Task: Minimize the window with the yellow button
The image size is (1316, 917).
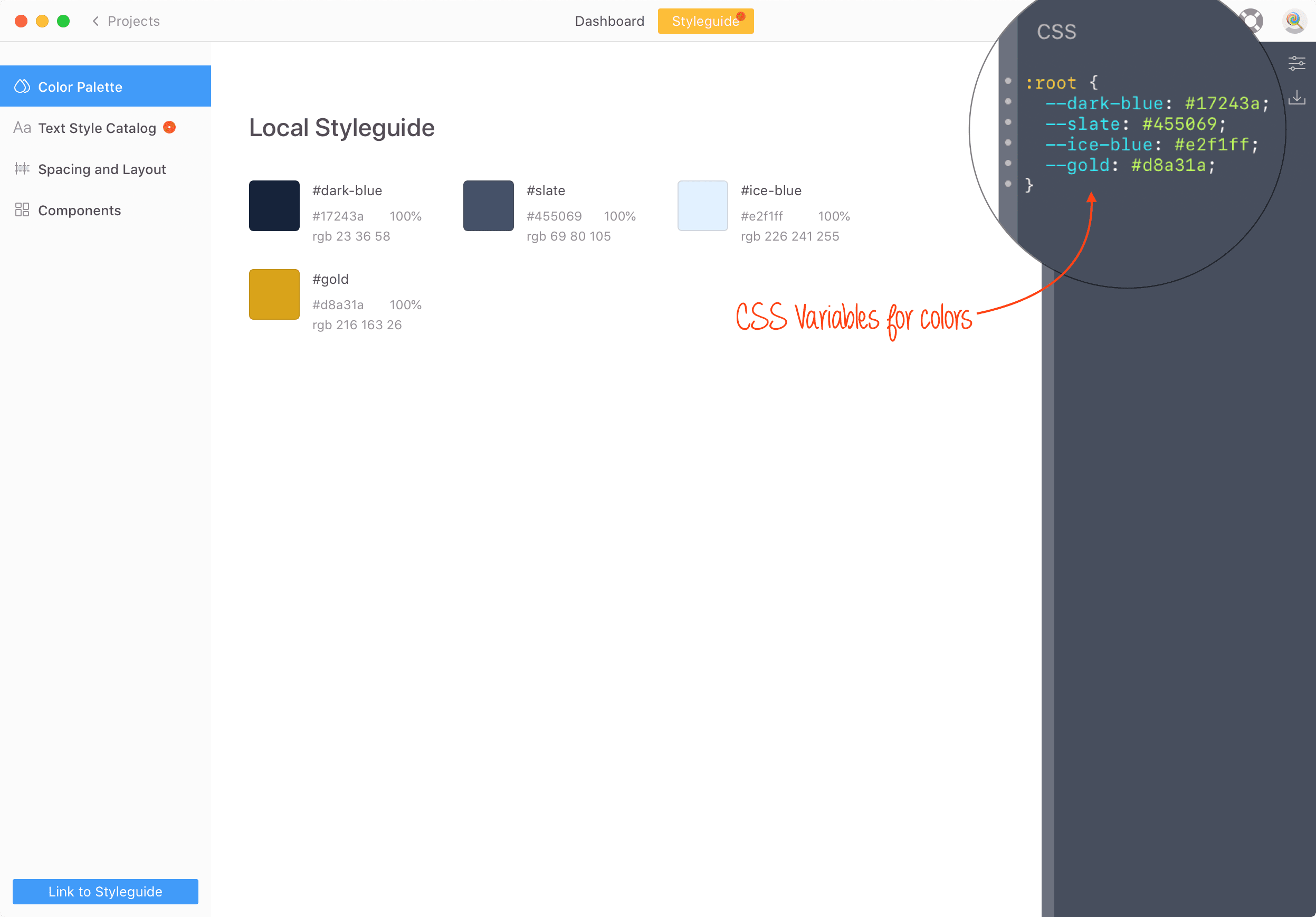Action: coord(42,21)
